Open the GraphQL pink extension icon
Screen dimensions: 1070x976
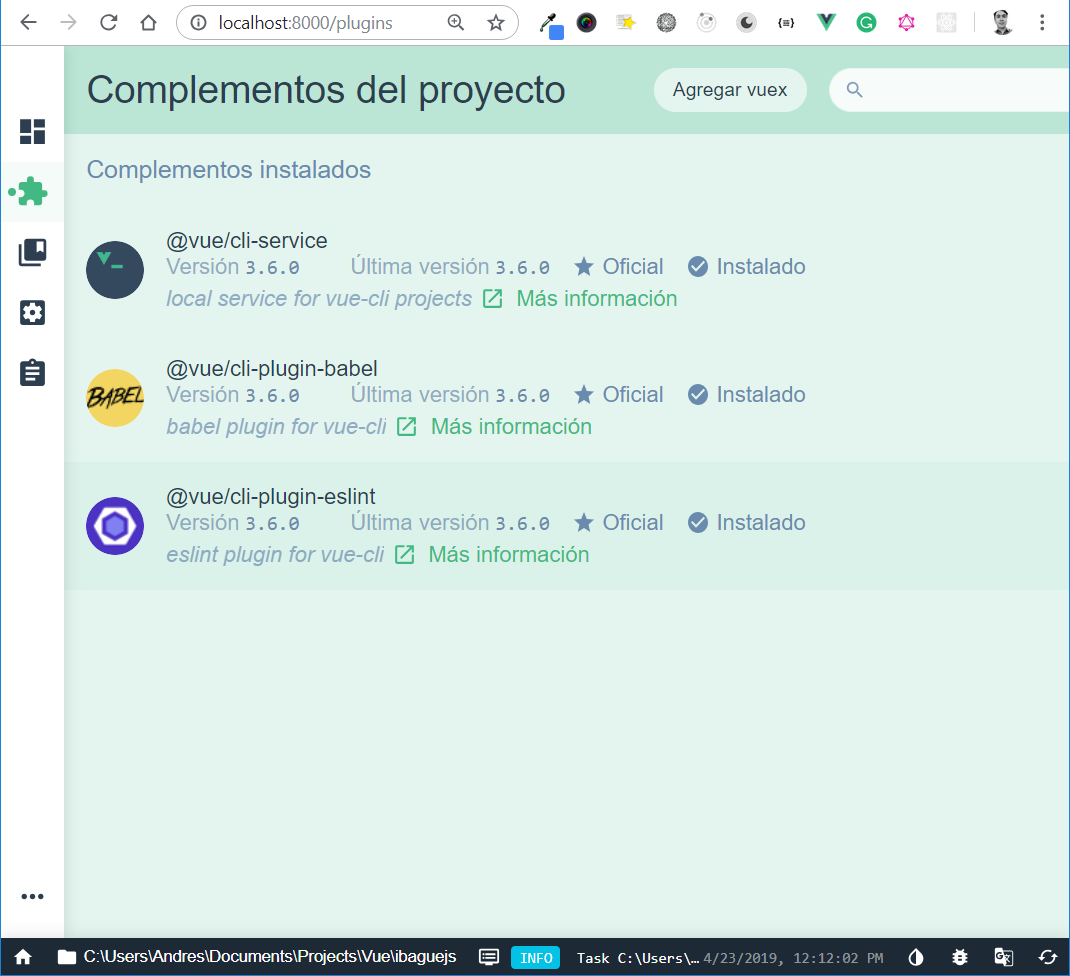906,23
